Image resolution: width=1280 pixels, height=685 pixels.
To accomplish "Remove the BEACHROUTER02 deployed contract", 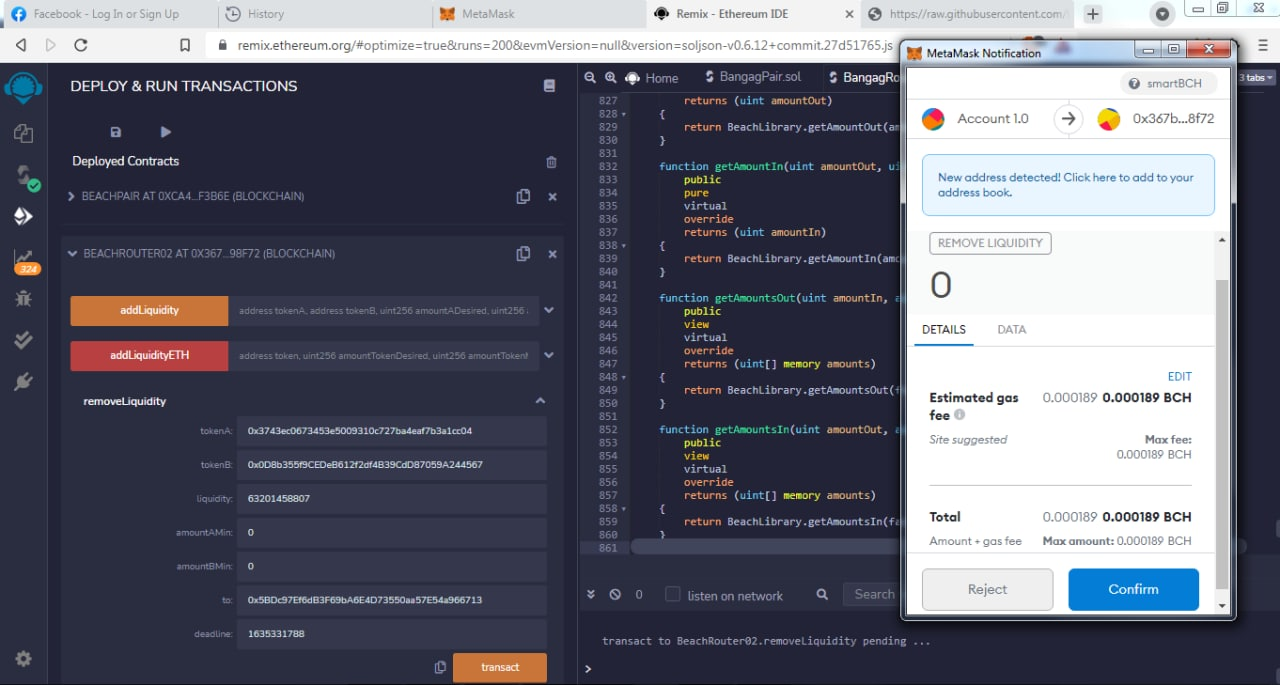I will pyautogui.click(x=552, y=254).
